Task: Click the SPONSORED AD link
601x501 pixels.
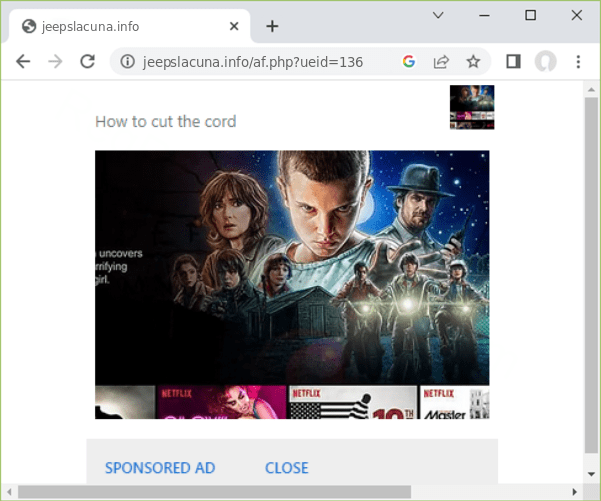Action: tap(160, 468)
